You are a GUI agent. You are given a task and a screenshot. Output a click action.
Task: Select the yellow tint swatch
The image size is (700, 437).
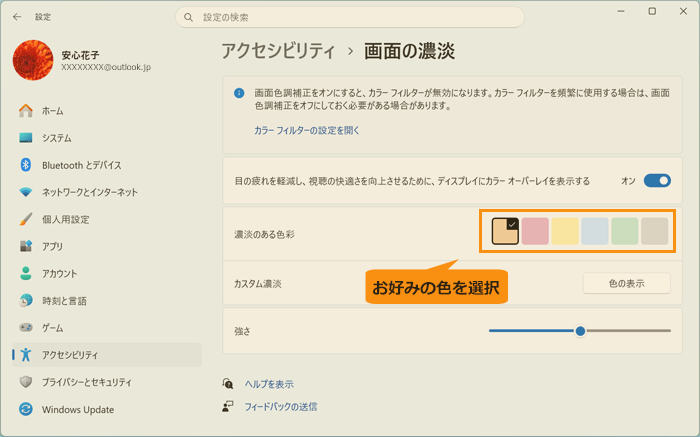click(x=565, y=231)
